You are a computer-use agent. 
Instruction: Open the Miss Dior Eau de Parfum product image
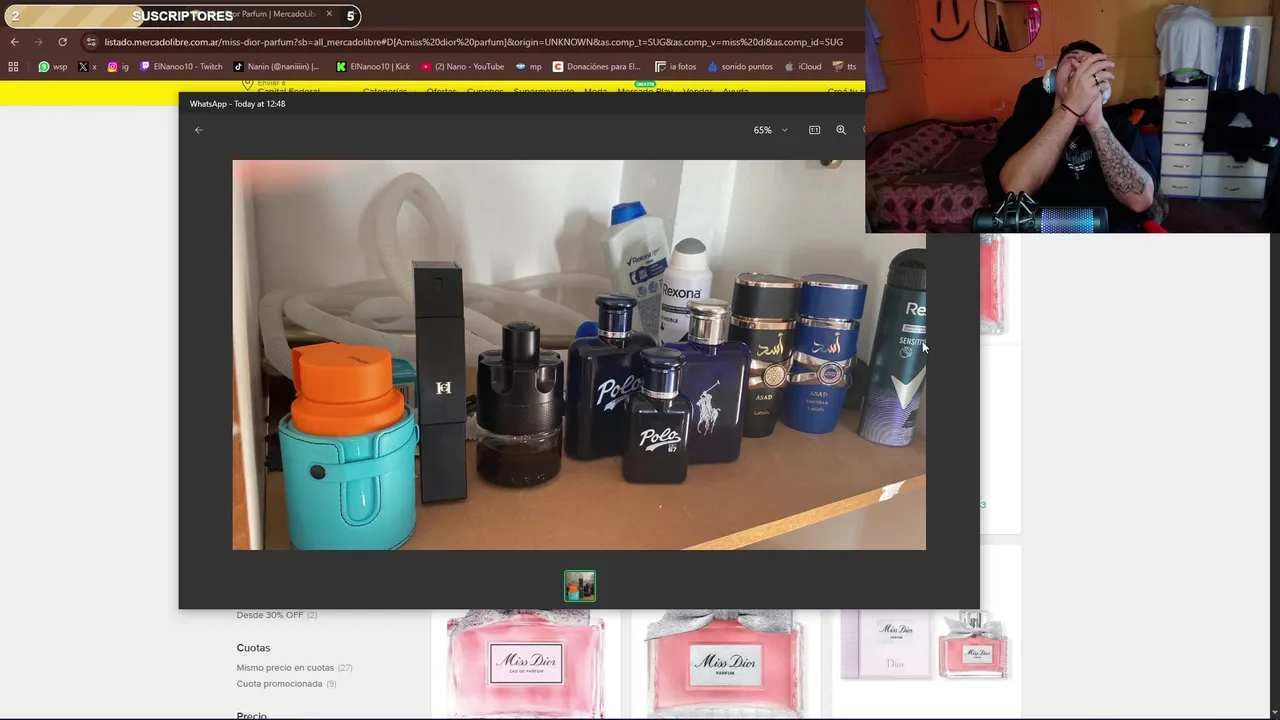[525, 662]
